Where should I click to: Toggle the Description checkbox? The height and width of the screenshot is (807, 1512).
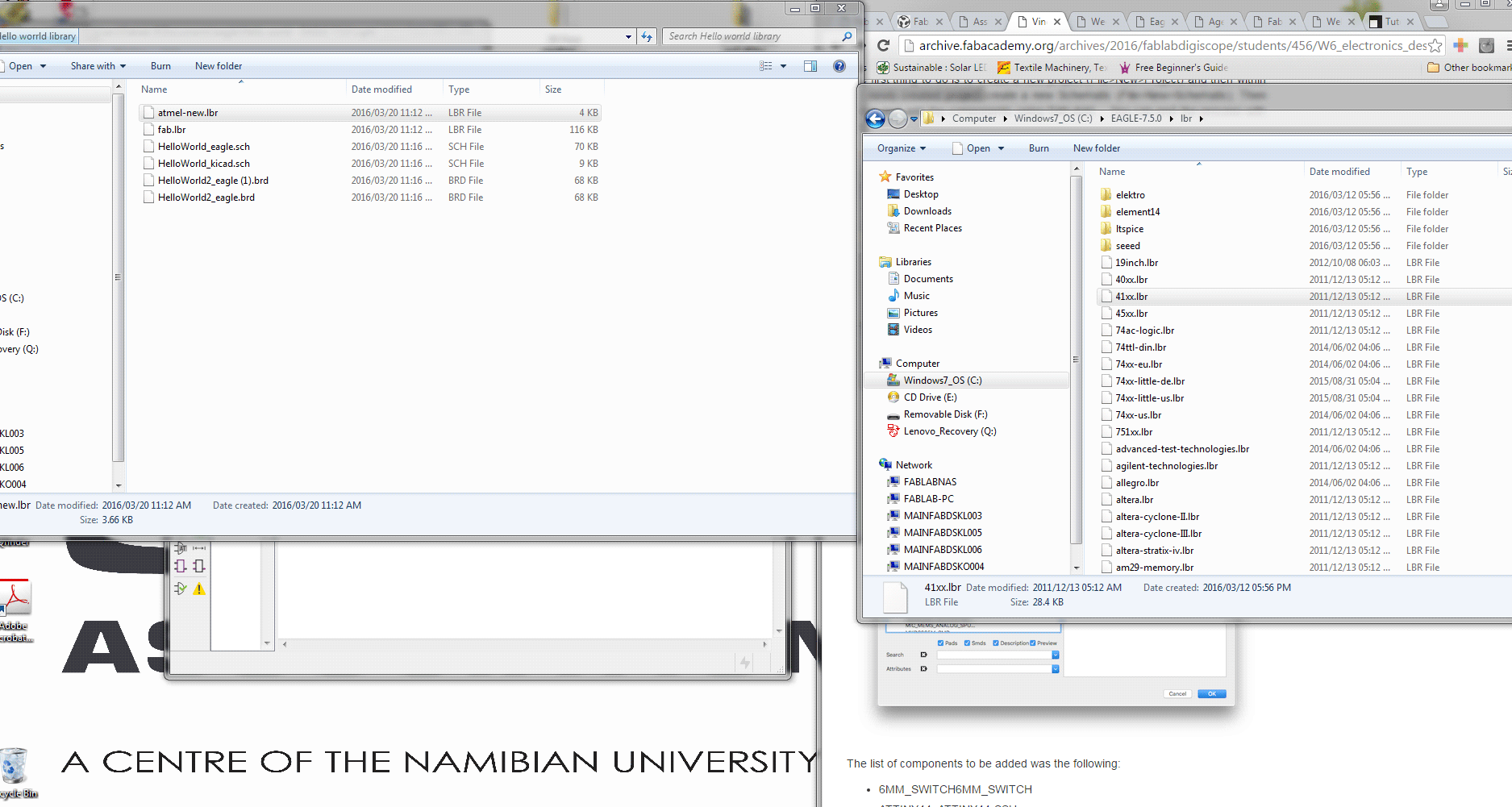[x=996, y=643]
